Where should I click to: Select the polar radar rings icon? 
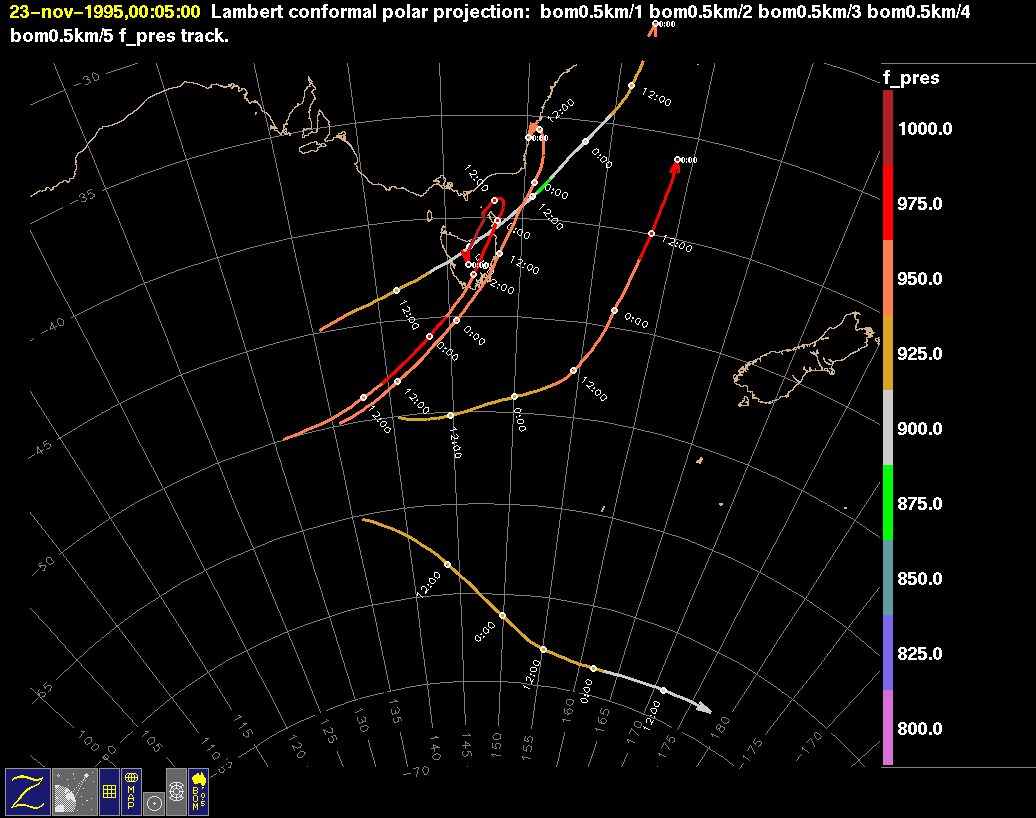pos(176,791)
